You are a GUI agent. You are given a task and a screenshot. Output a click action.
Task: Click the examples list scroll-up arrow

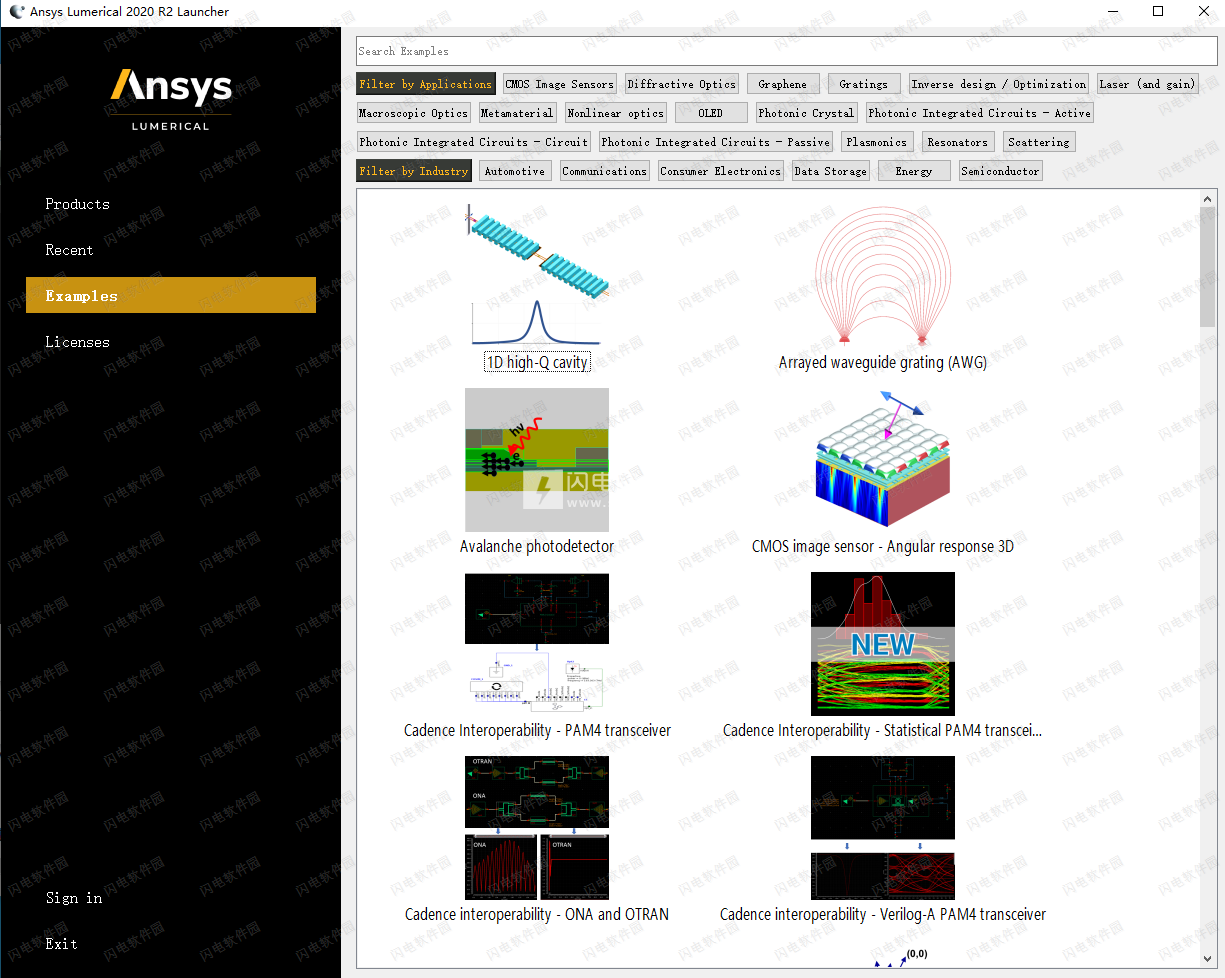coord(1208,199)
